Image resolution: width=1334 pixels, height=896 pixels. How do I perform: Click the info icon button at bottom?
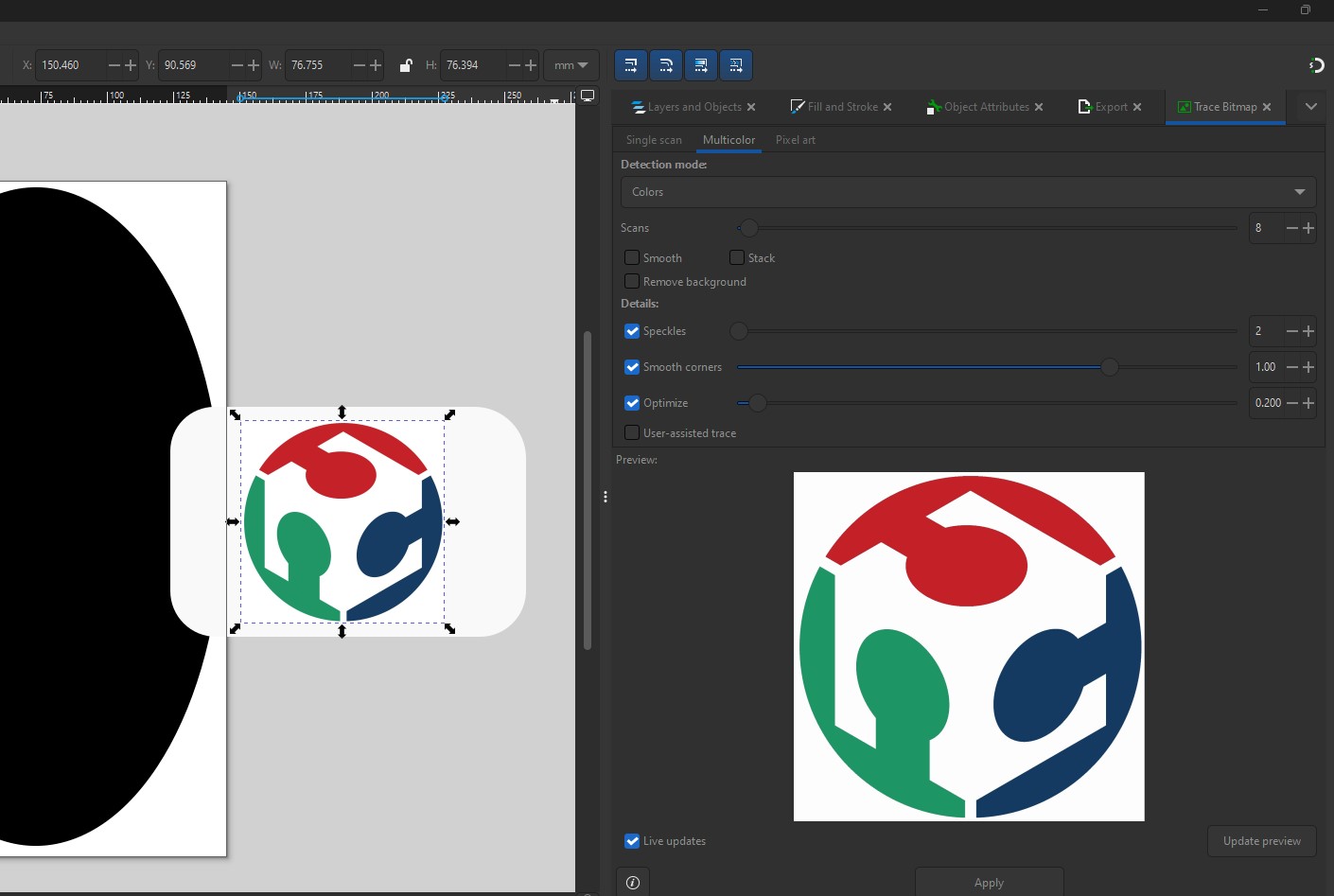coord(633,883)
